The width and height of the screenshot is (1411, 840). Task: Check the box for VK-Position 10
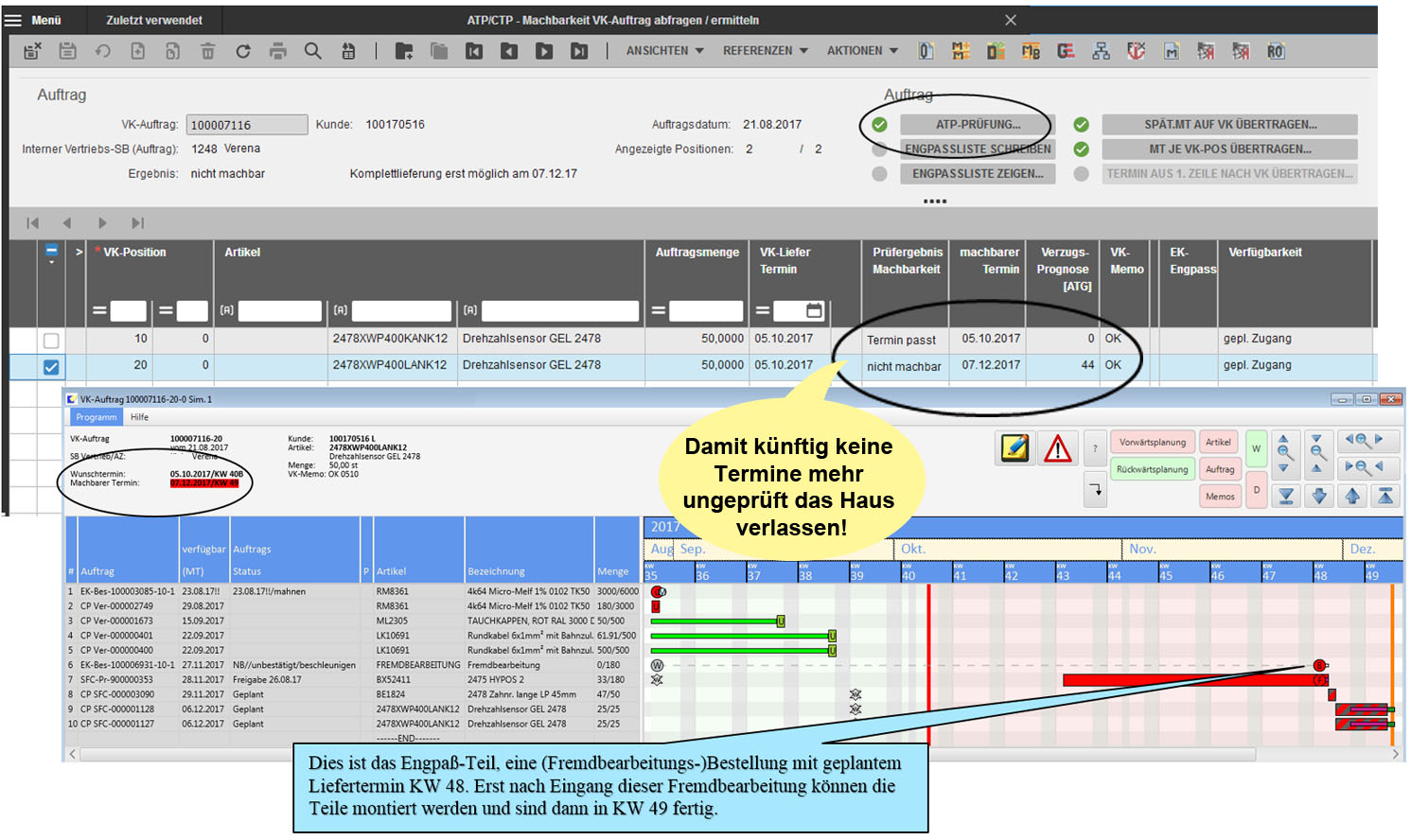click(x=51, y=341)
